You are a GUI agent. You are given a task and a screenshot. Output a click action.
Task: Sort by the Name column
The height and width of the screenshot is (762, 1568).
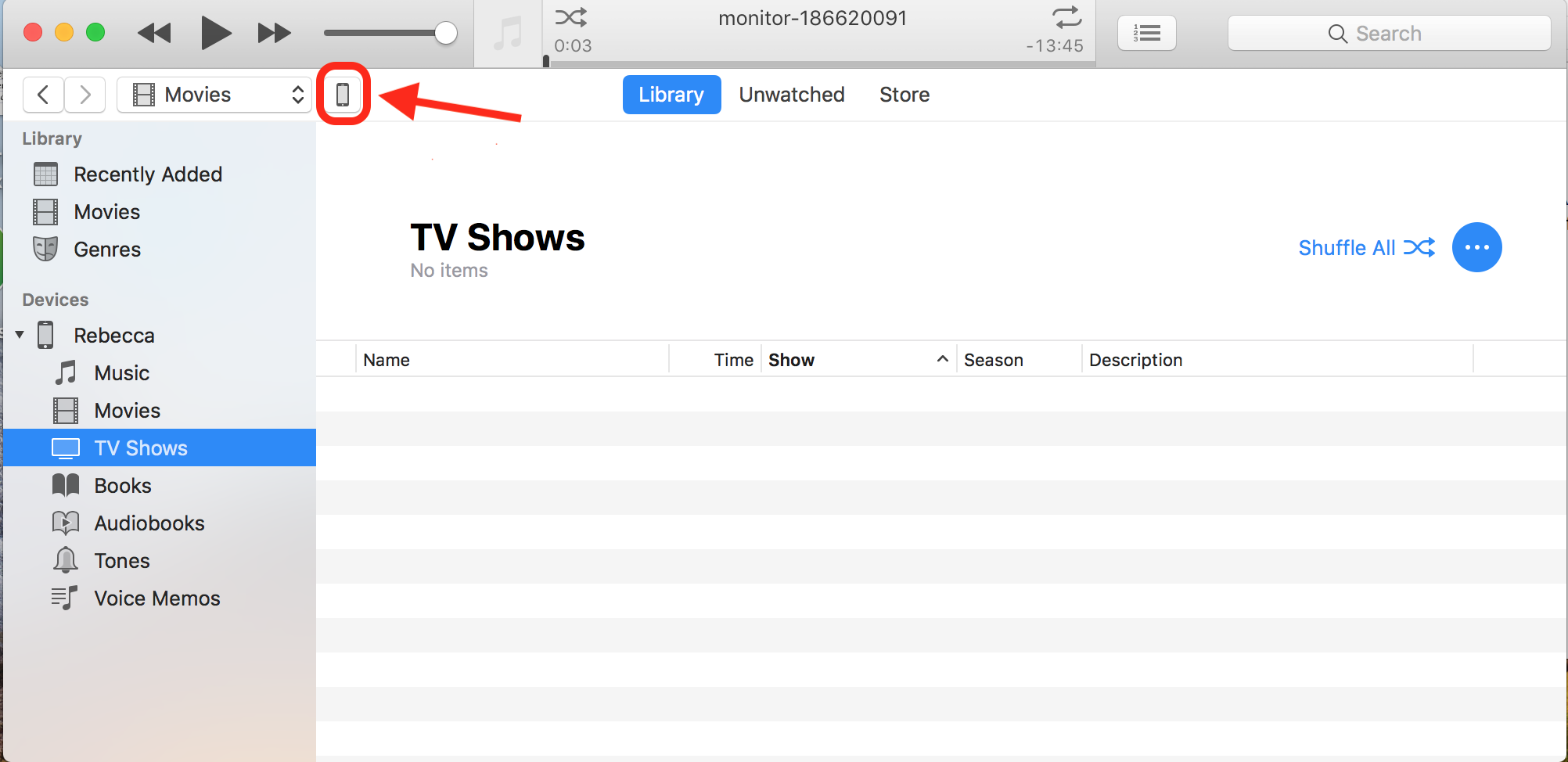coord(512,360)
